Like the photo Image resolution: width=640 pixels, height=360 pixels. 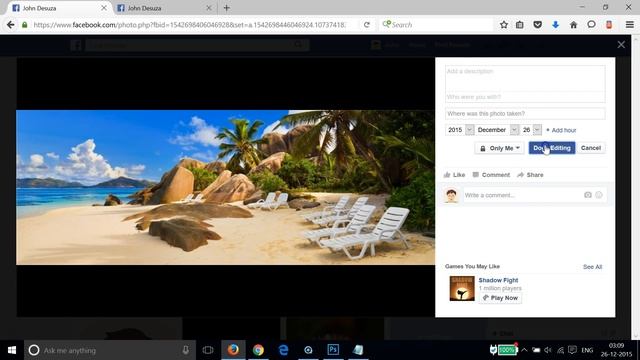(x=454, y=175)
